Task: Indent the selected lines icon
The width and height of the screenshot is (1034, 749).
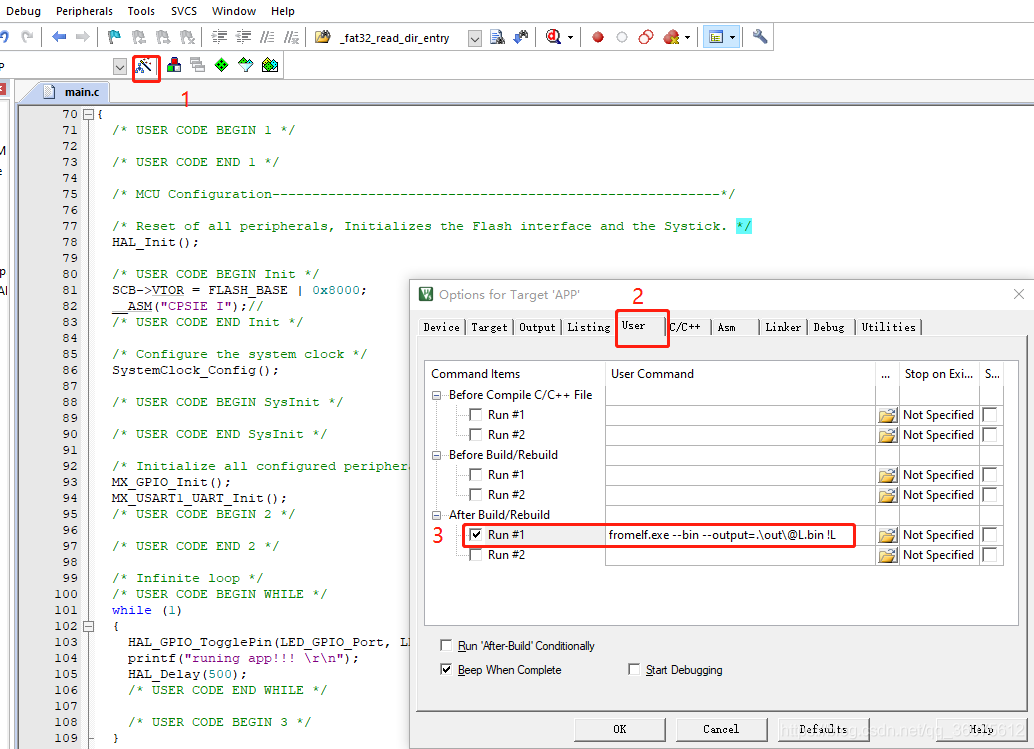Action: click(219, 37)
